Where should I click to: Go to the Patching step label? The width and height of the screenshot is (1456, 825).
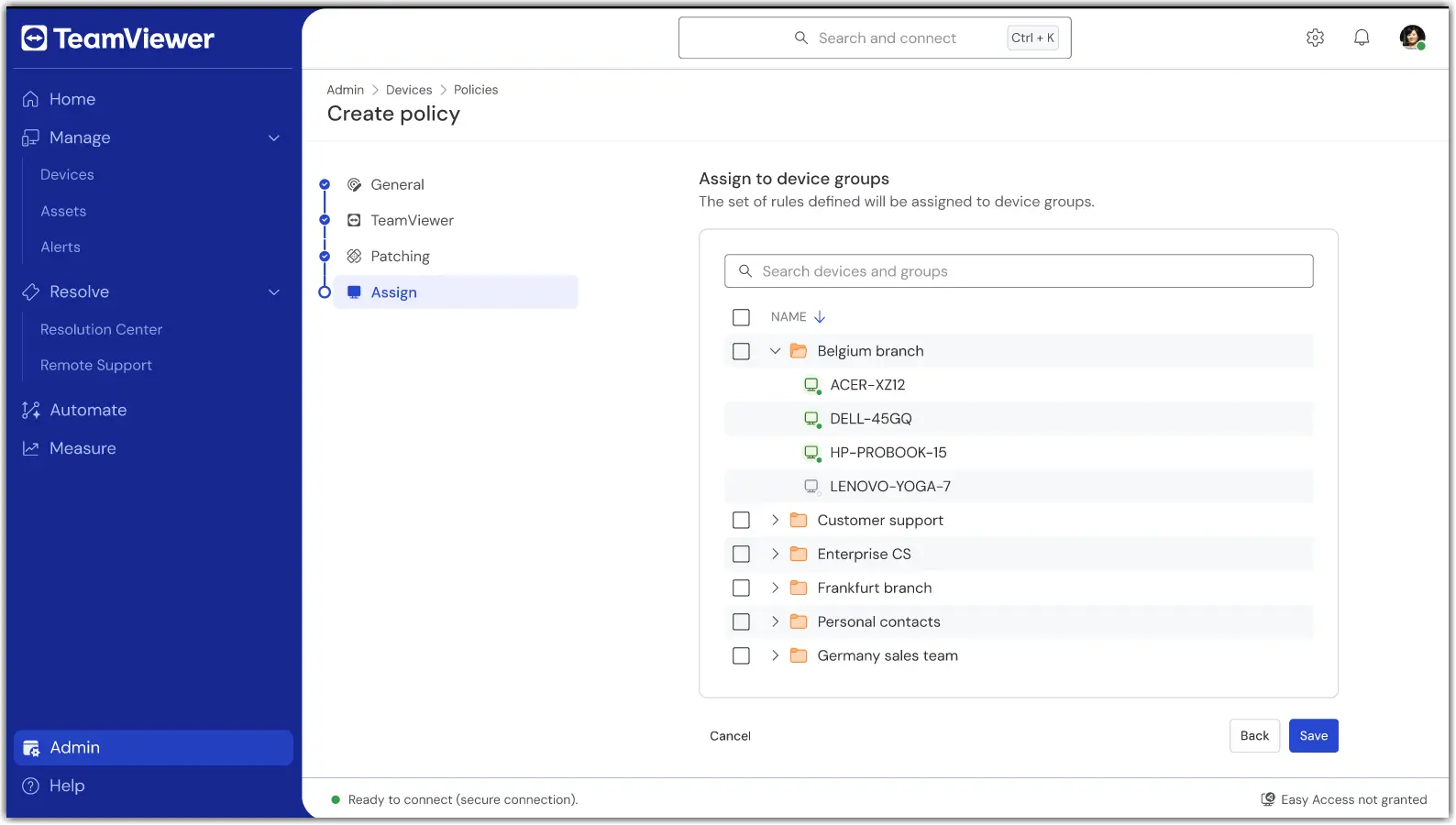click(x=400, y=256)
